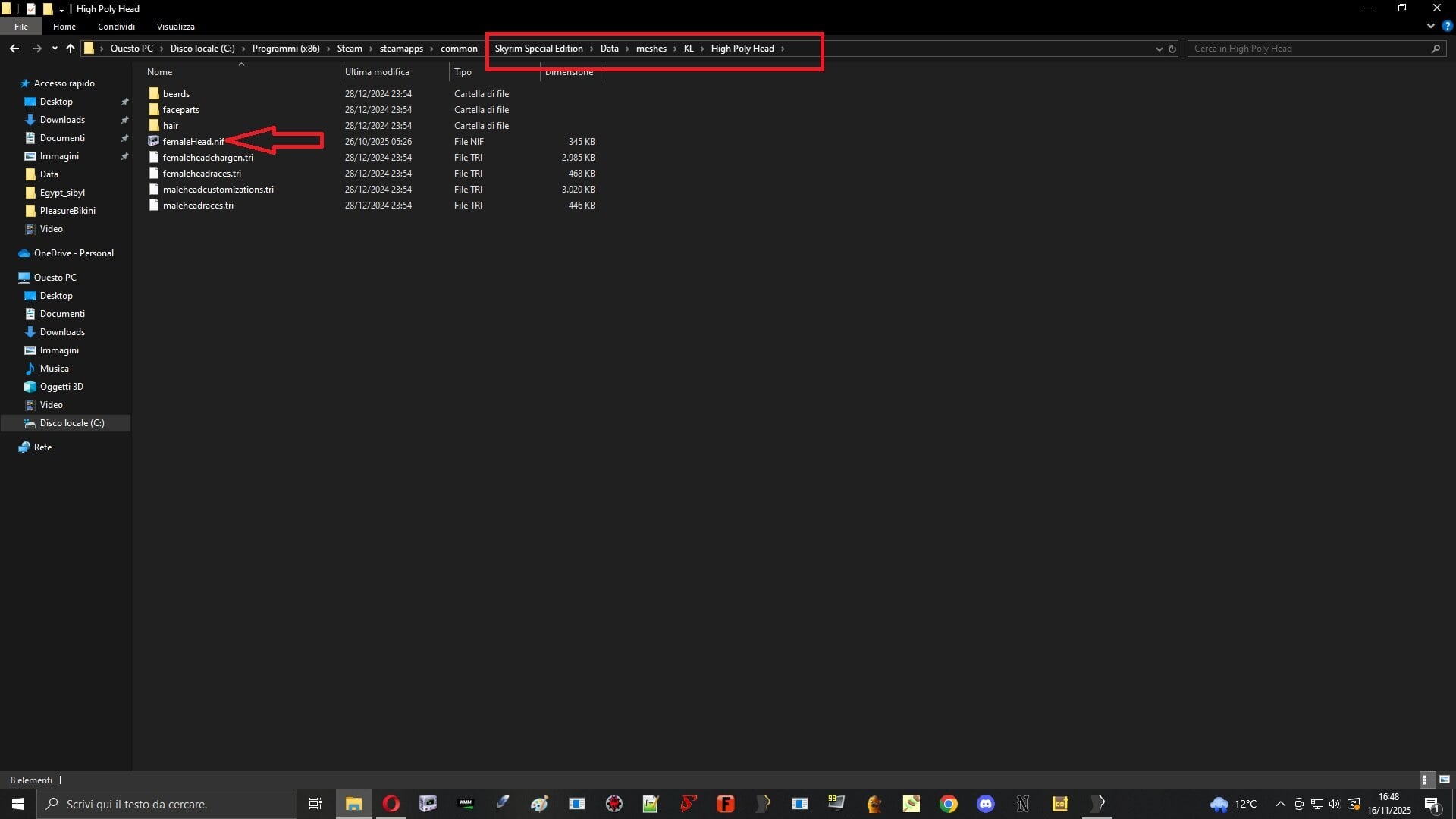The width and height of the screenshot is (1456, 819).
Task: Open Accesso rapido in navigation pane
Action: point(64,83)
